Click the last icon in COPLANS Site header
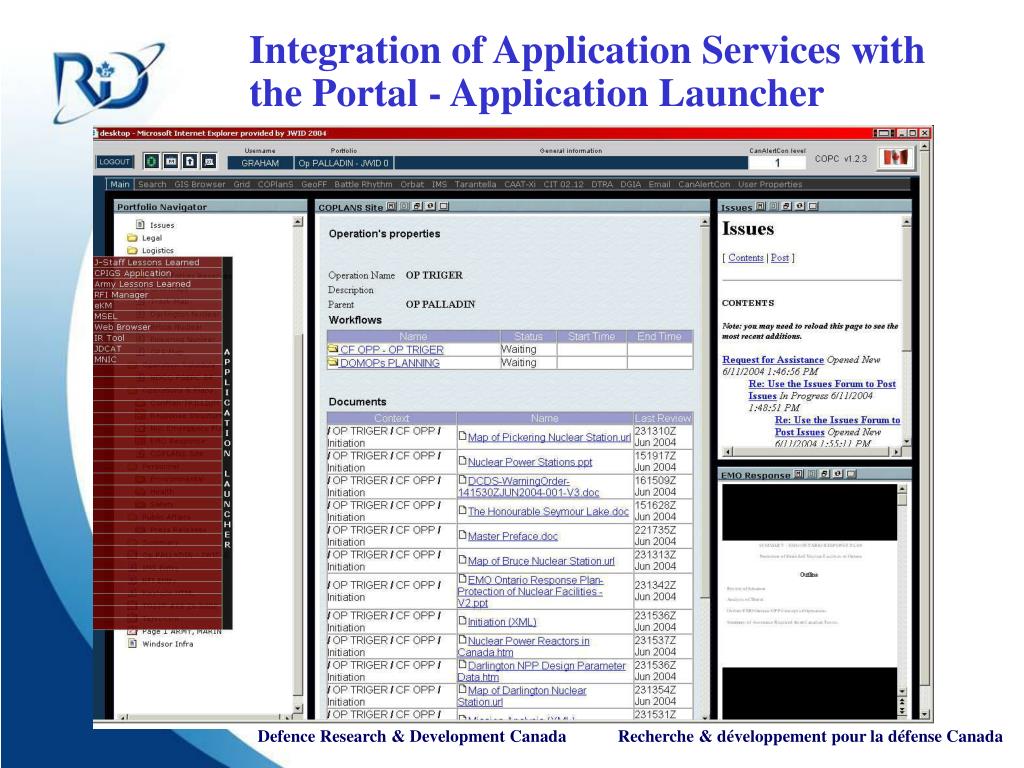The image size is (1024, 768). point(444,206)
